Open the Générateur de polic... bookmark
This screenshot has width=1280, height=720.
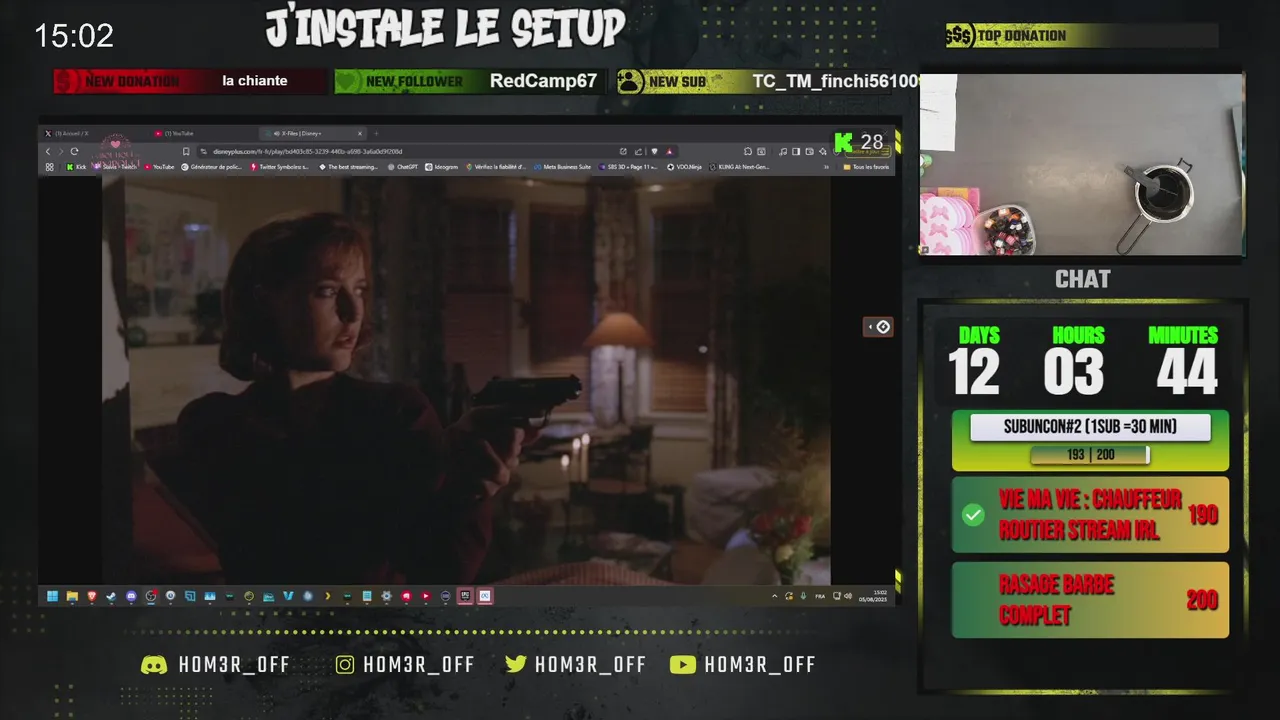pyautogui.click(x=211, y=167)
